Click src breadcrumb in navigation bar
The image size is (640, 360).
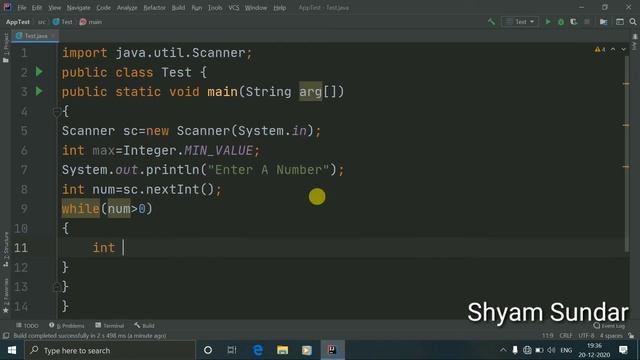(41, 22)
